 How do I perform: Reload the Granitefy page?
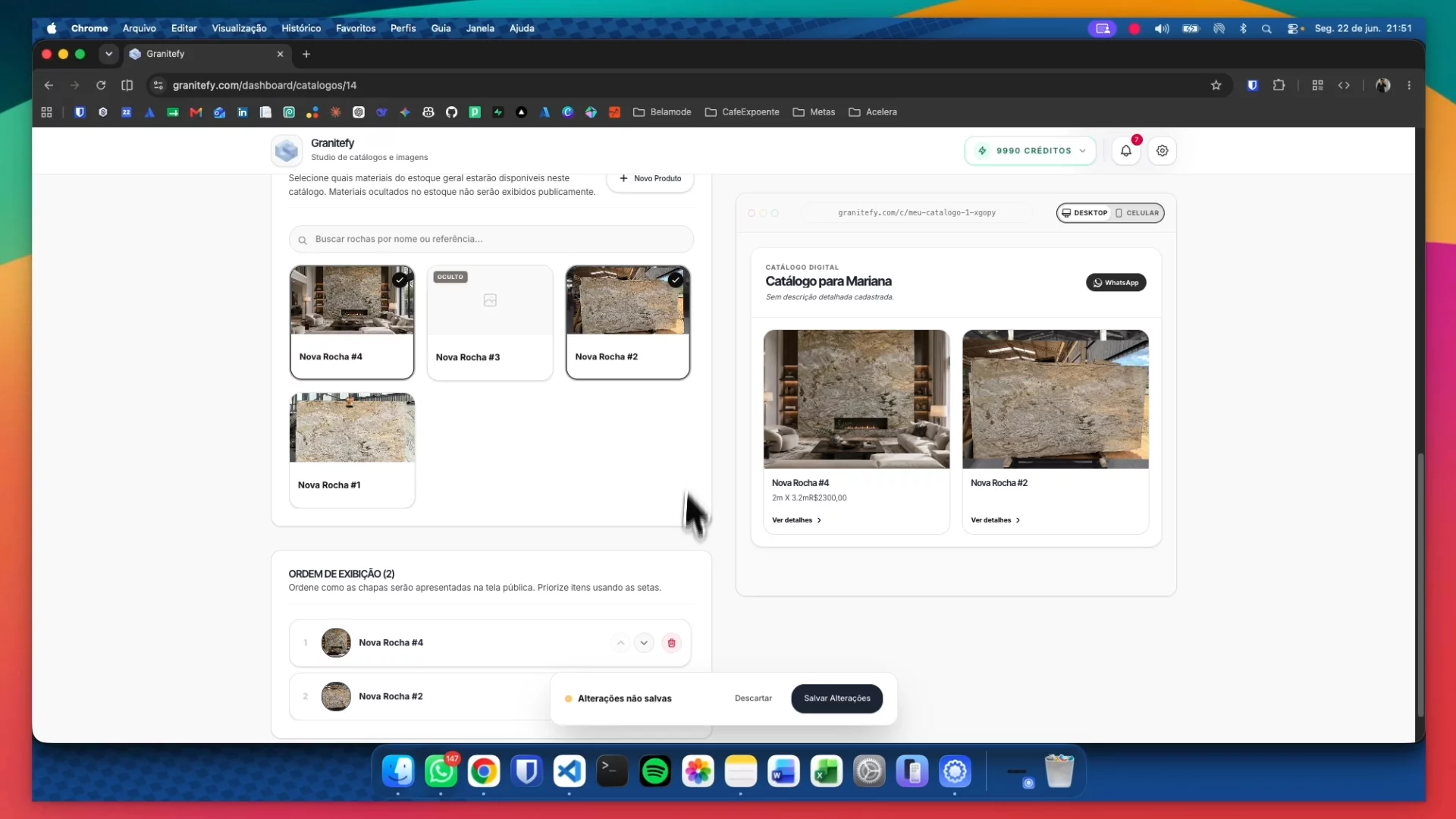101,86
